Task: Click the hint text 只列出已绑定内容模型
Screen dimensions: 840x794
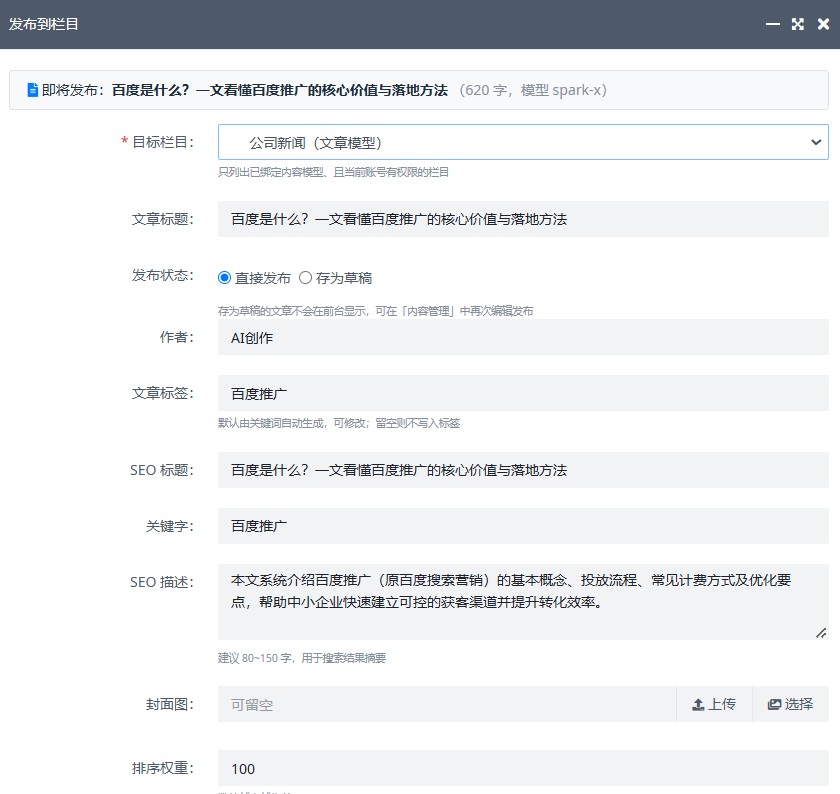Action: 333,172
